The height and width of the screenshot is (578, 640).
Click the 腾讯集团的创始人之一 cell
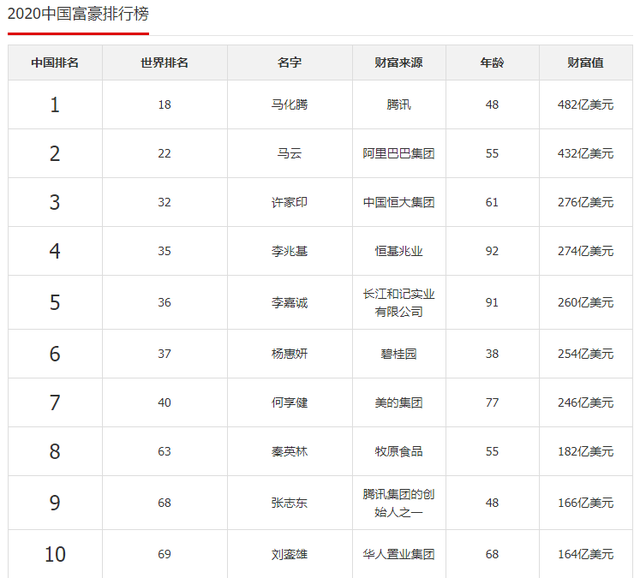click(x=399, y=503)
